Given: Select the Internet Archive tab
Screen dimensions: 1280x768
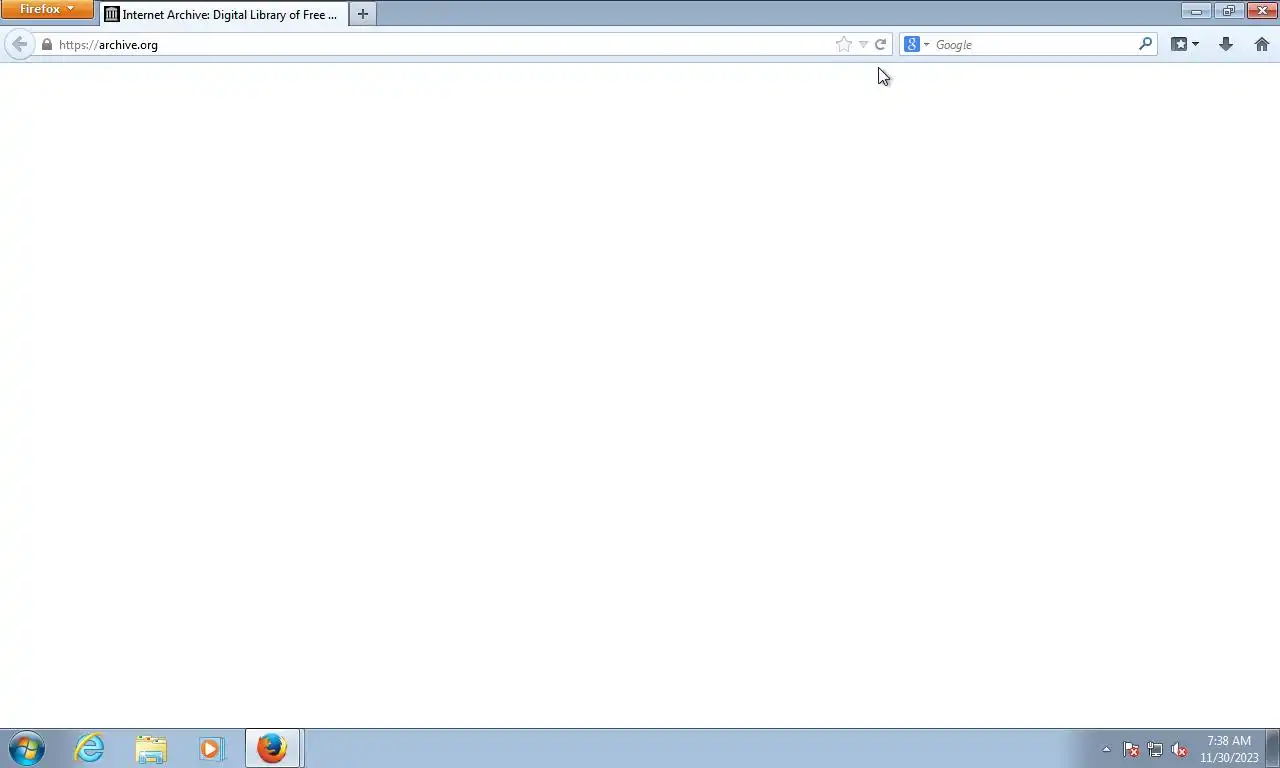Looking at the screenshot, I should [224, 14].
